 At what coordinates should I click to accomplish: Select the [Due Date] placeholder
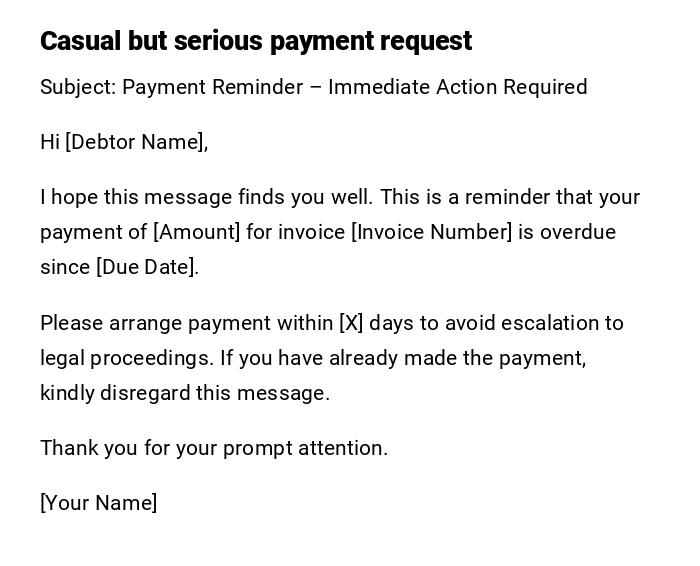click(147, 267)
